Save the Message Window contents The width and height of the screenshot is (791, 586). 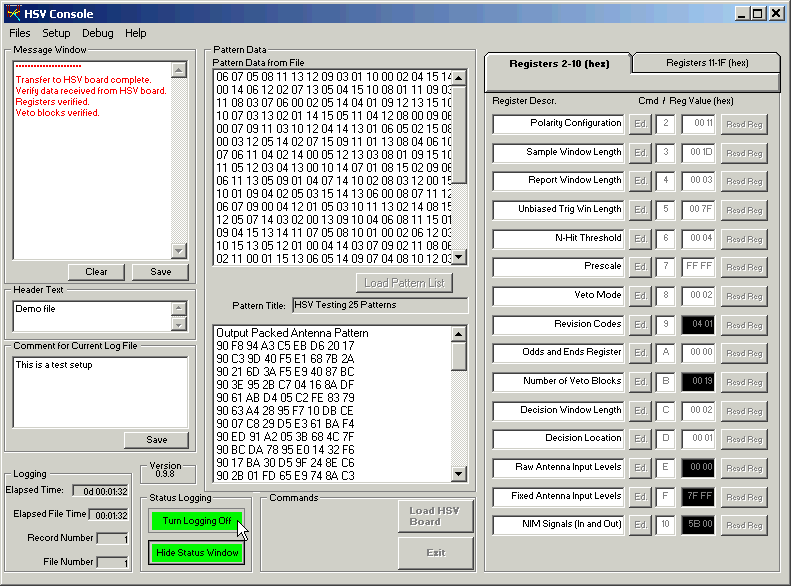tap(160, 272)
